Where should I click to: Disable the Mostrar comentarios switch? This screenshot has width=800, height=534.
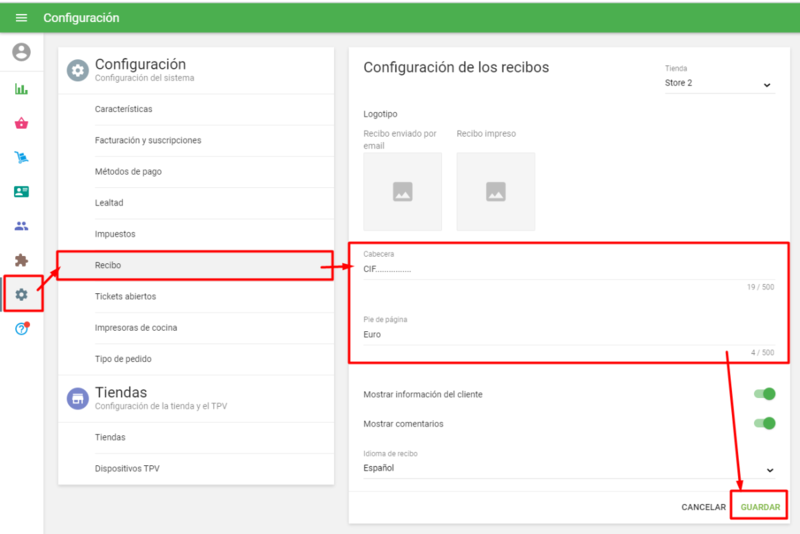(x=765, y=423)
